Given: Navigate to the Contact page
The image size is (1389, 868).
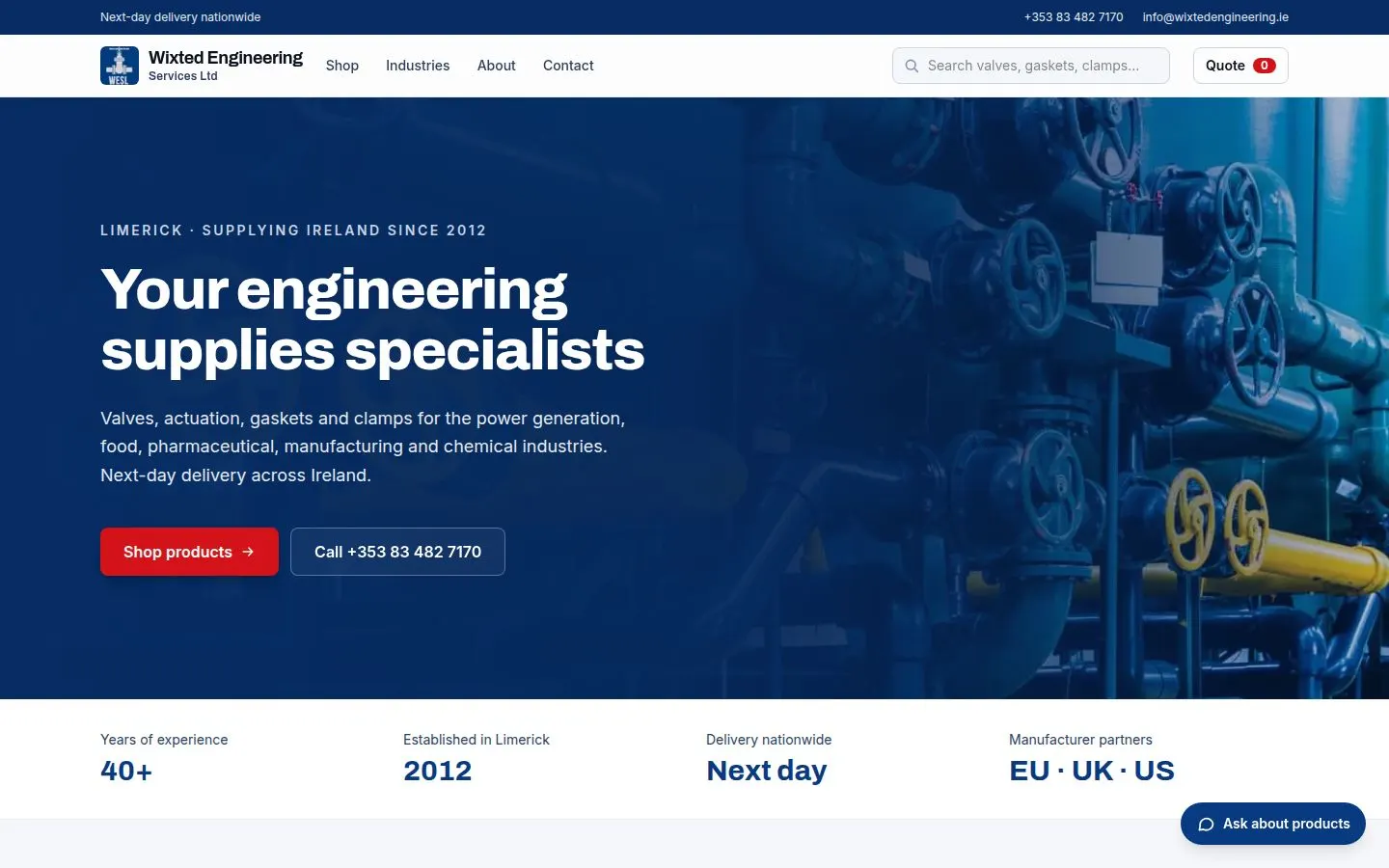Looking at the screenshot, I should pos(568,66).
